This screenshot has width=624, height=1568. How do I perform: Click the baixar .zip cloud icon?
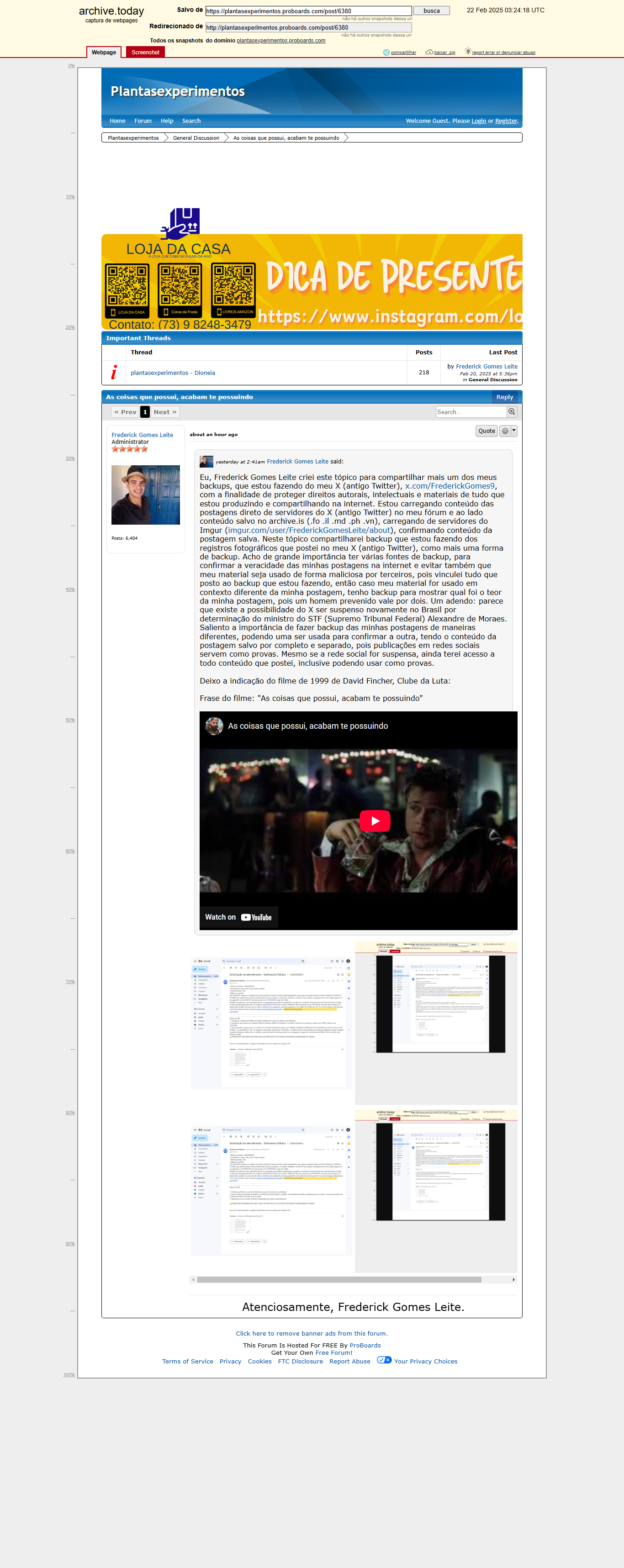point(429,53)
